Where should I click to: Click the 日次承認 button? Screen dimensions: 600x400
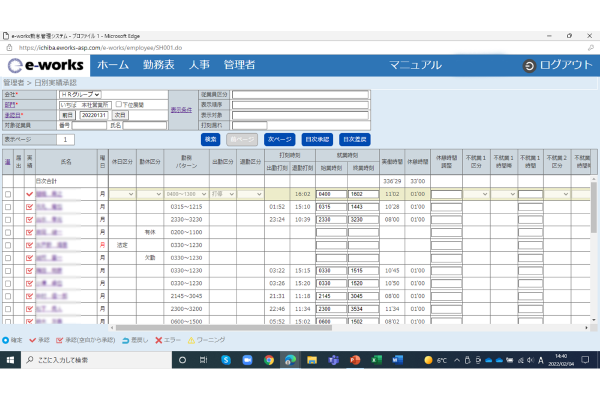point(317,140)
